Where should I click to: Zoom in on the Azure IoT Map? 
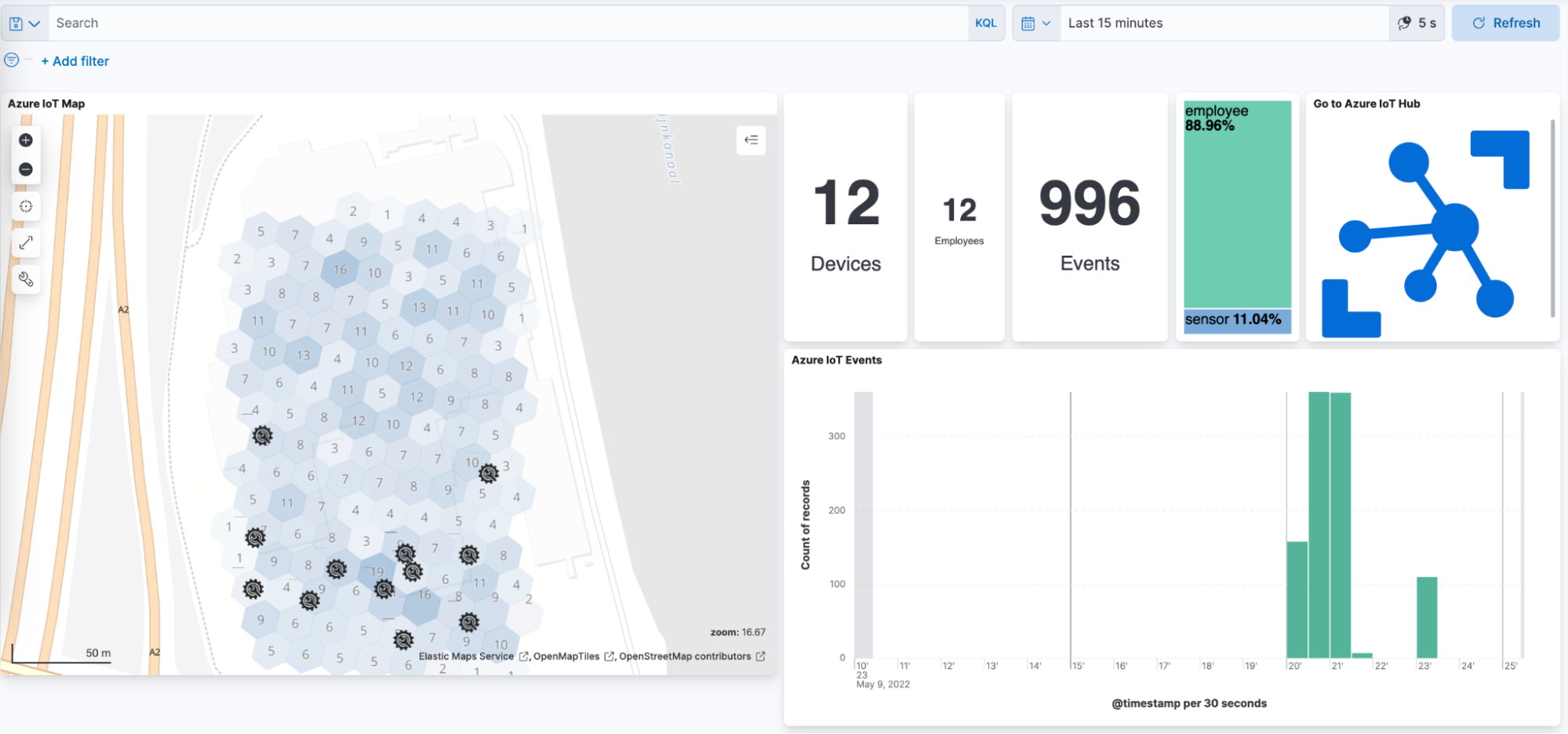pyautogui.click(x=26, y=140)
